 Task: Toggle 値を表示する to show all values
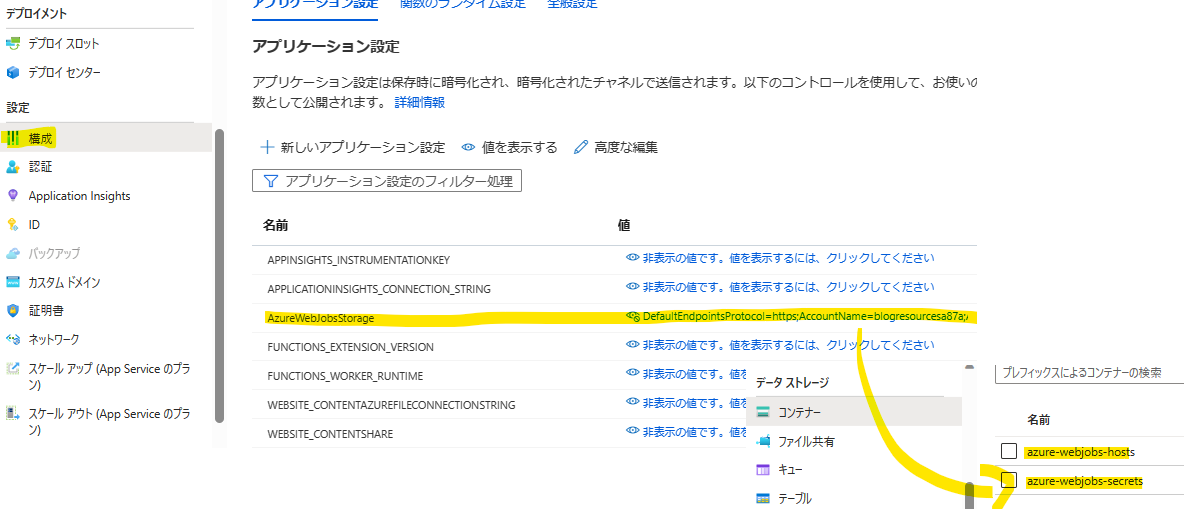pos(509,147)
